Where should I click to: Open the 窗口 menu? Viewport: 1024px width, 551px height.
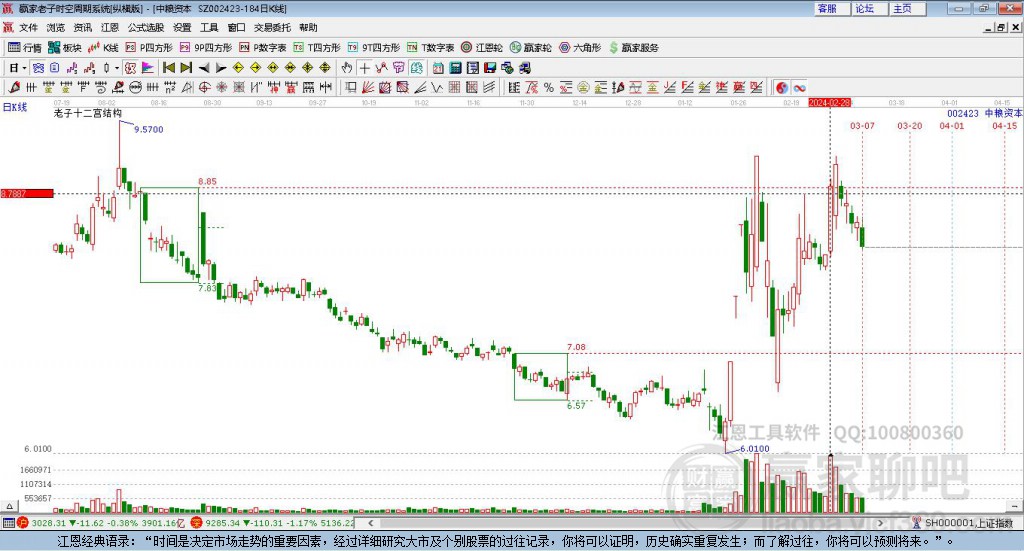236,27
